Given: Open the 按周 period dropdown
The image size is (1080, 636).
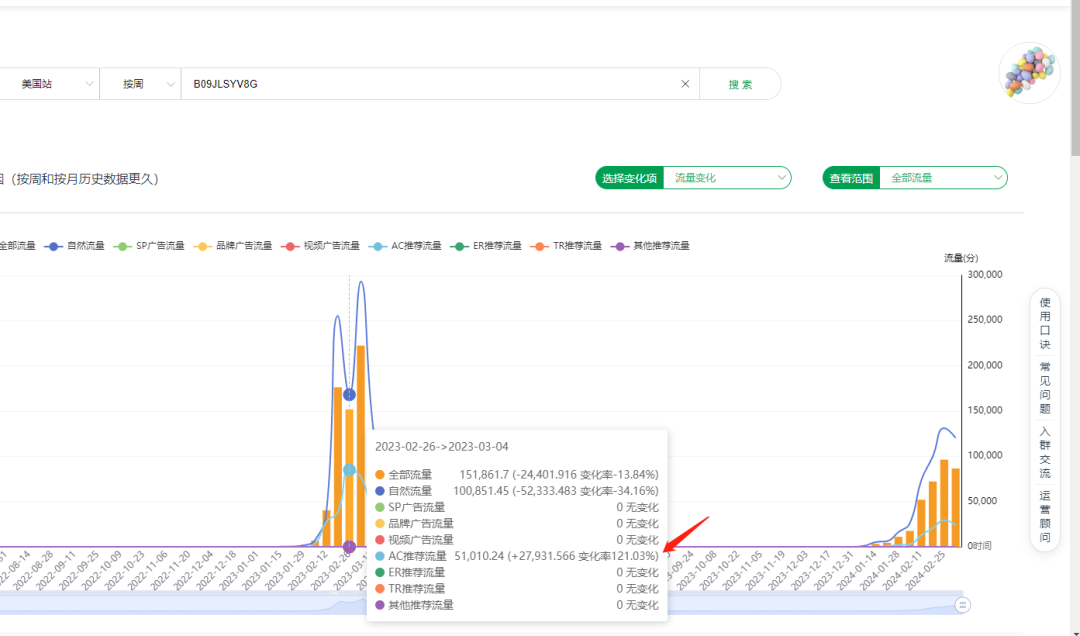Looking at the screenshot, I should [141, 84].
